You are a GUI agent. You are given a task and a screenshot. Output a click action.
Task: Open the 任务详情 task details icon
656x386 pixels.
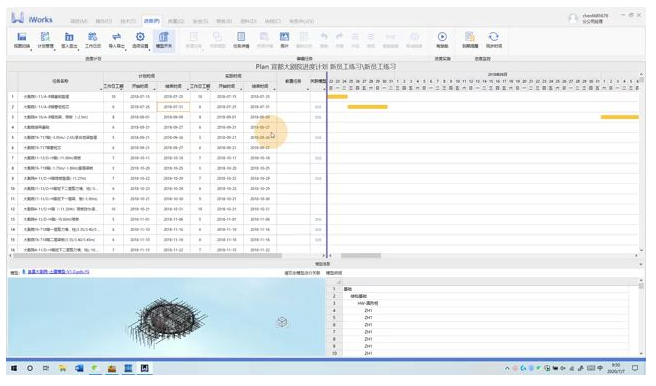pyautogui.click(x=241, y=40)
